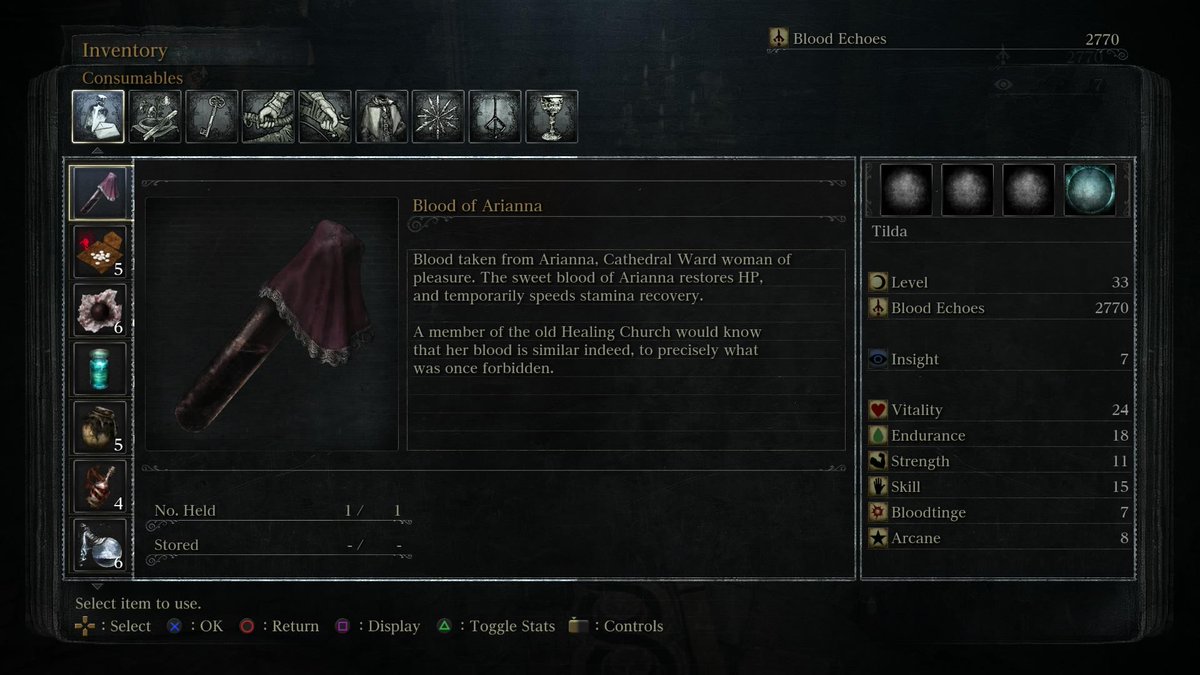Click the down arrow below item list

point(97,586)
